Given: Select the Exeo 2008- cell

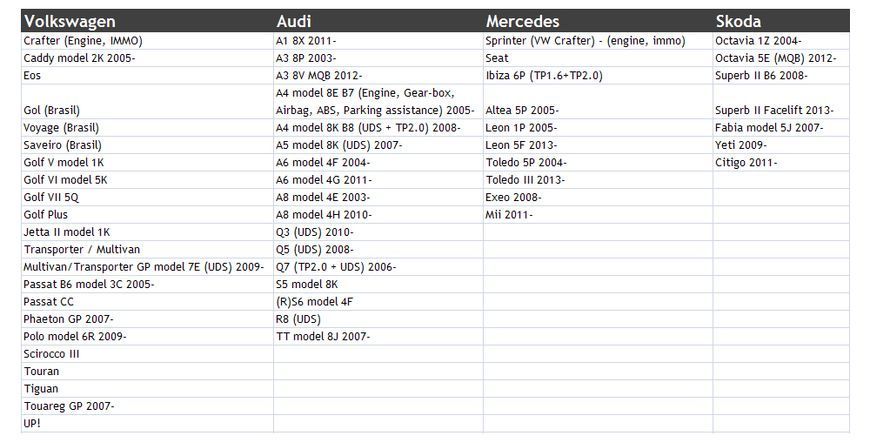Looking at the screenshot, I should pos(598,198).
